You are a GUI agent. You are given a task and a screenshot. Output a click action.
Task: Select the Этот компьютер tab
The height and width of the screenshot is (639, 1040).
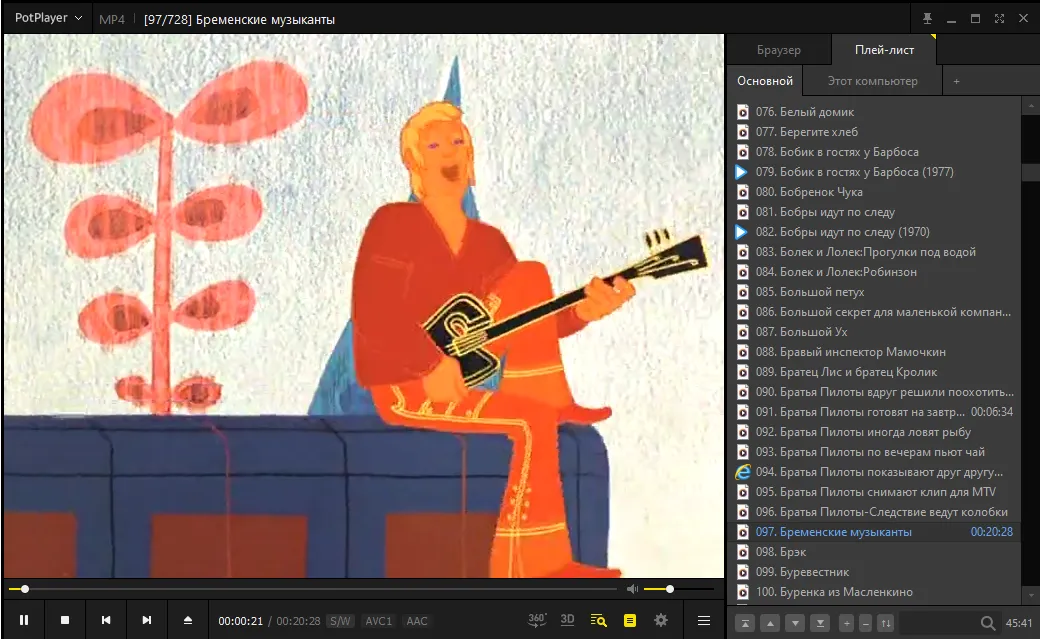pyautogui.click(x=872, y=81)
